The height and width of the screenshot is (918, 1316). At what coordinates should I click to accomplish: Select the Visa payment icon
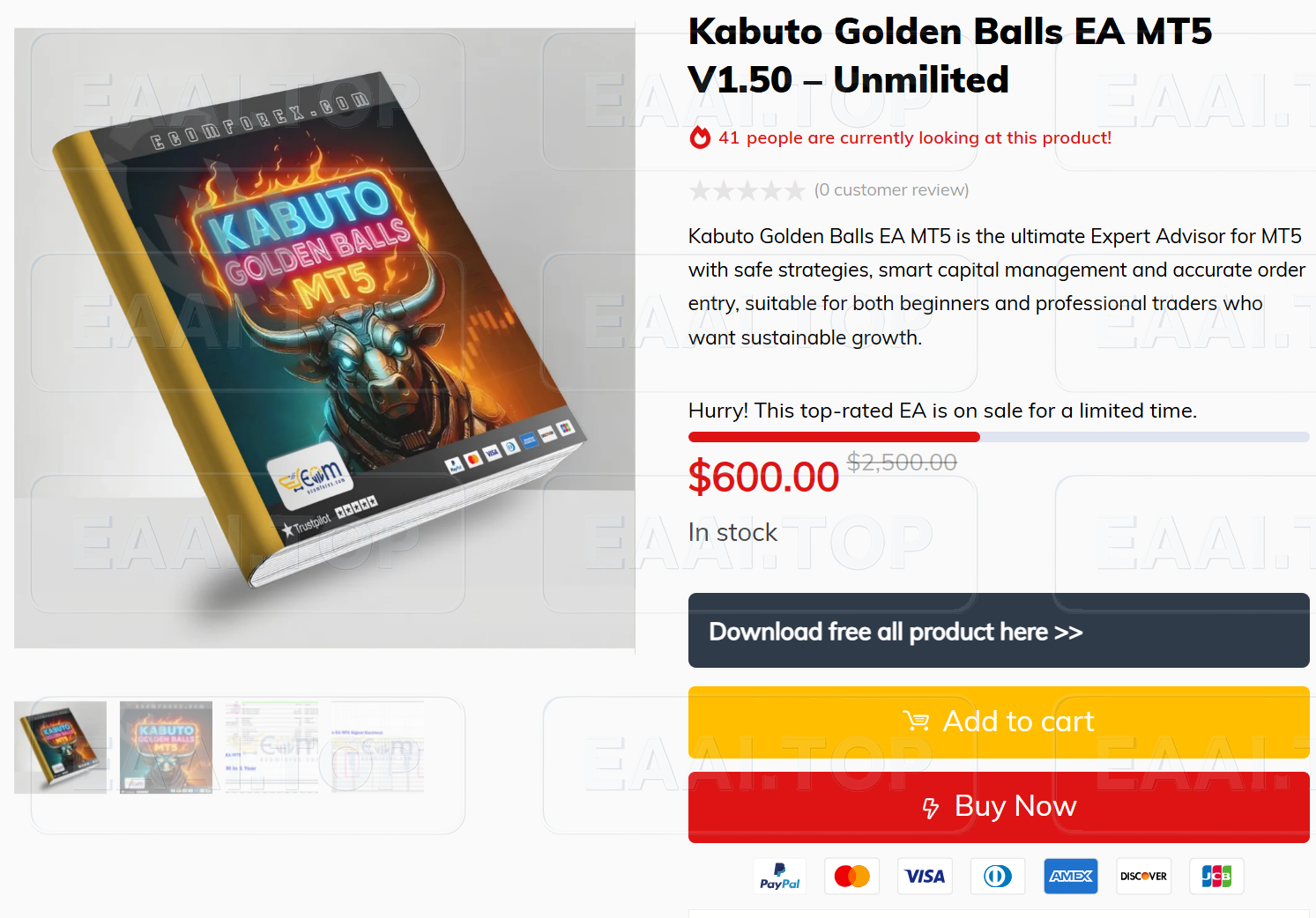pyautogui.click(x=925, y=876)
